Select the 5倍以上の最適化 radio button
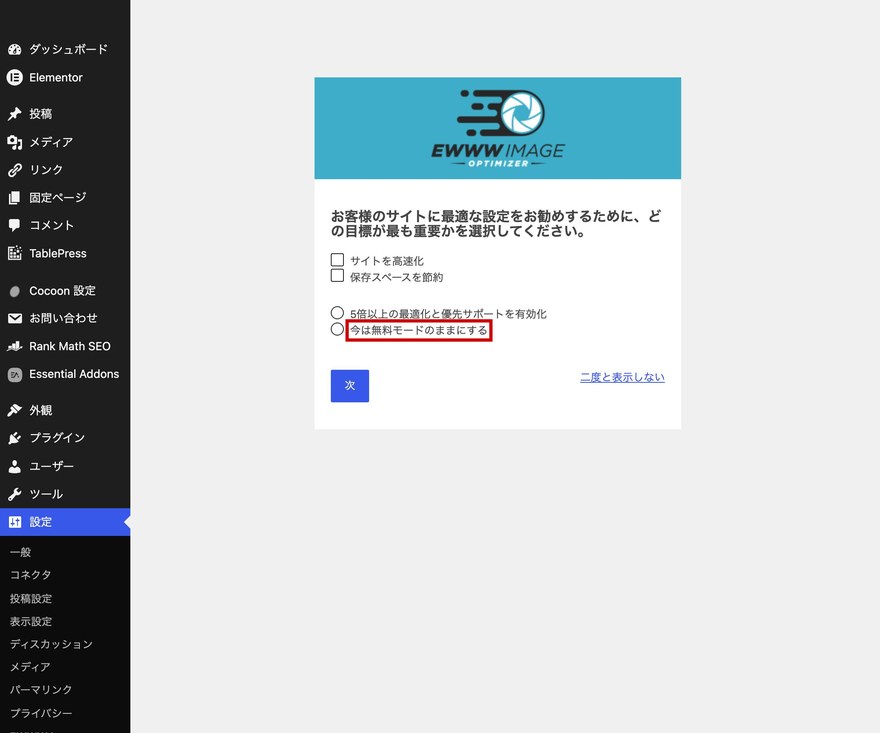 [337, 313]
